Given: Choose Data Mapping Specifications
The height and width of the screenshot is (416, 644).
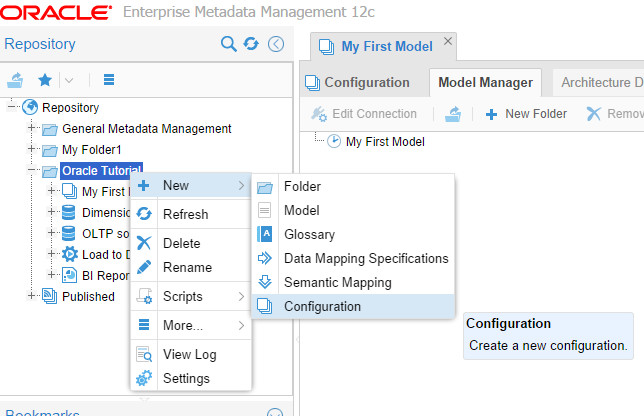Looking at the screenshot, I should (353, 258).
